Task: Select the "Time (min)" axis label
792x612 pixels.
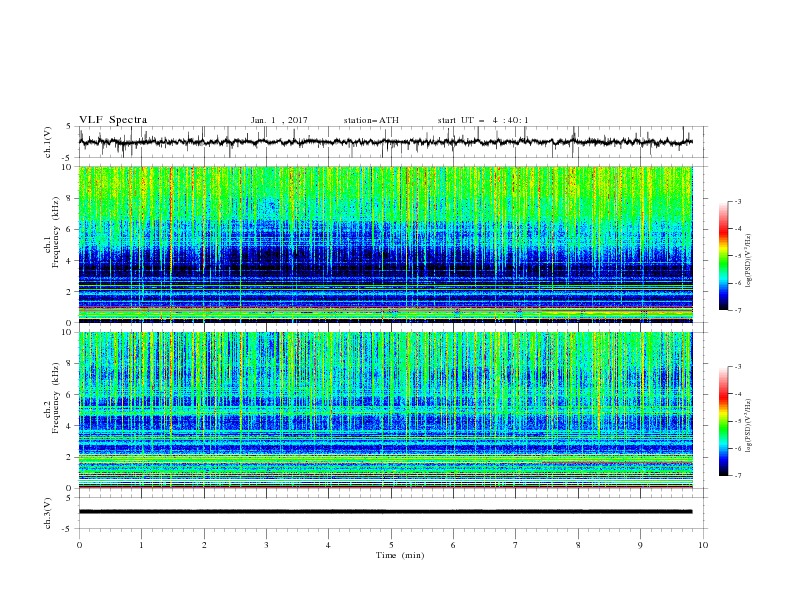Action: (400, 555)
